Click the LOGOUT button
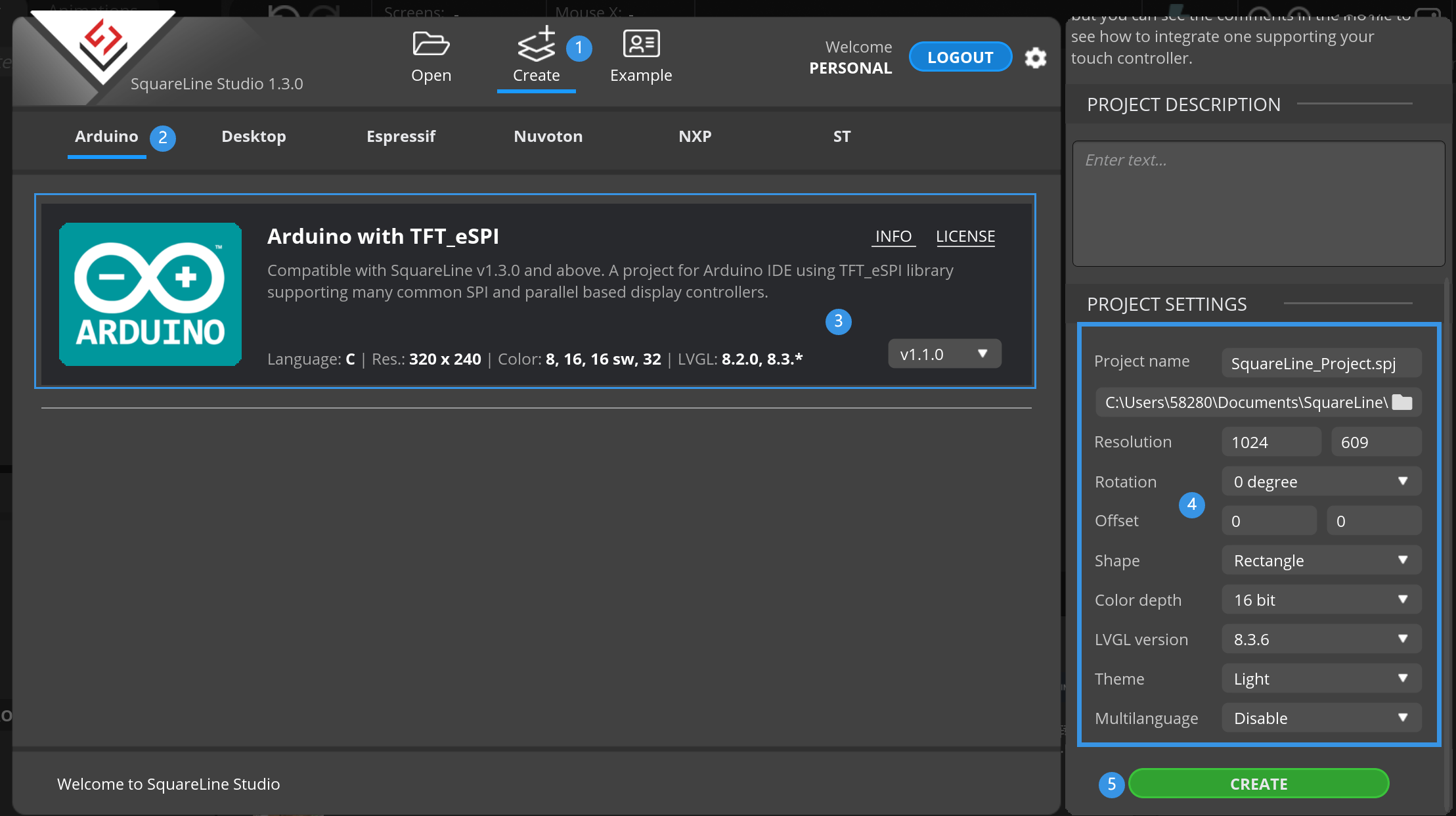 [960, 57]
